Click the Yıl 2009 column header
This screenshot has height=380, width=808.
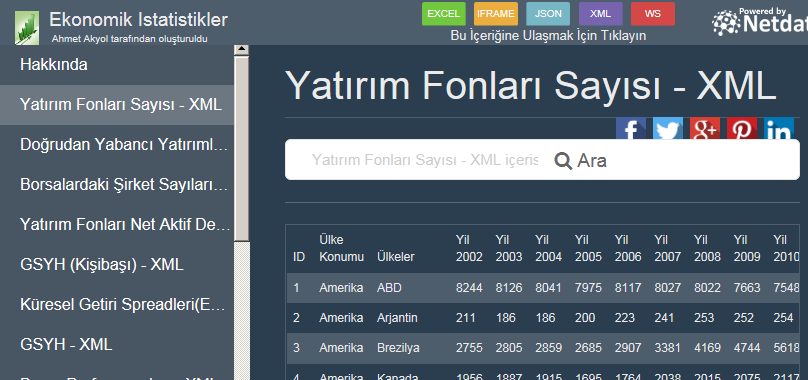[x=747, y=248]
